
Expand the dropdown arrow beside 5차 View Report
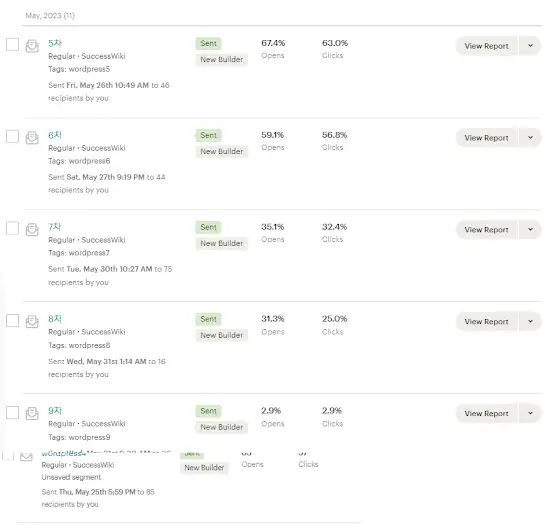[x=530, y=46]
